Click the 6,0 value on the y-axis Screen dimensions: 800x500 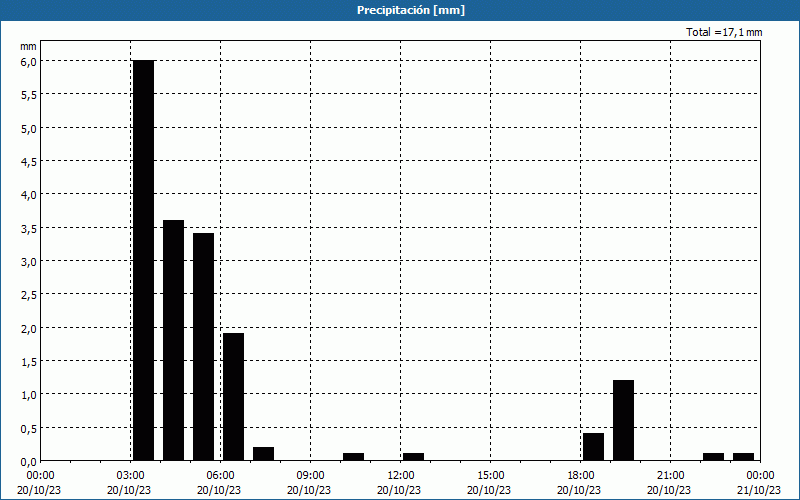click(x=29, y=61)
